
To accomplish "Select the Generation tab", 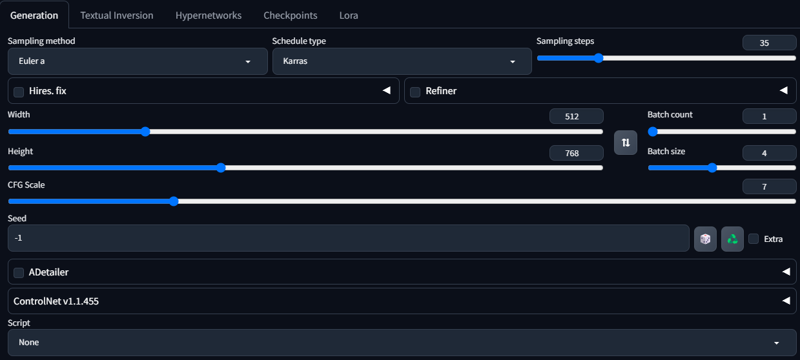I will coord(34,15).
